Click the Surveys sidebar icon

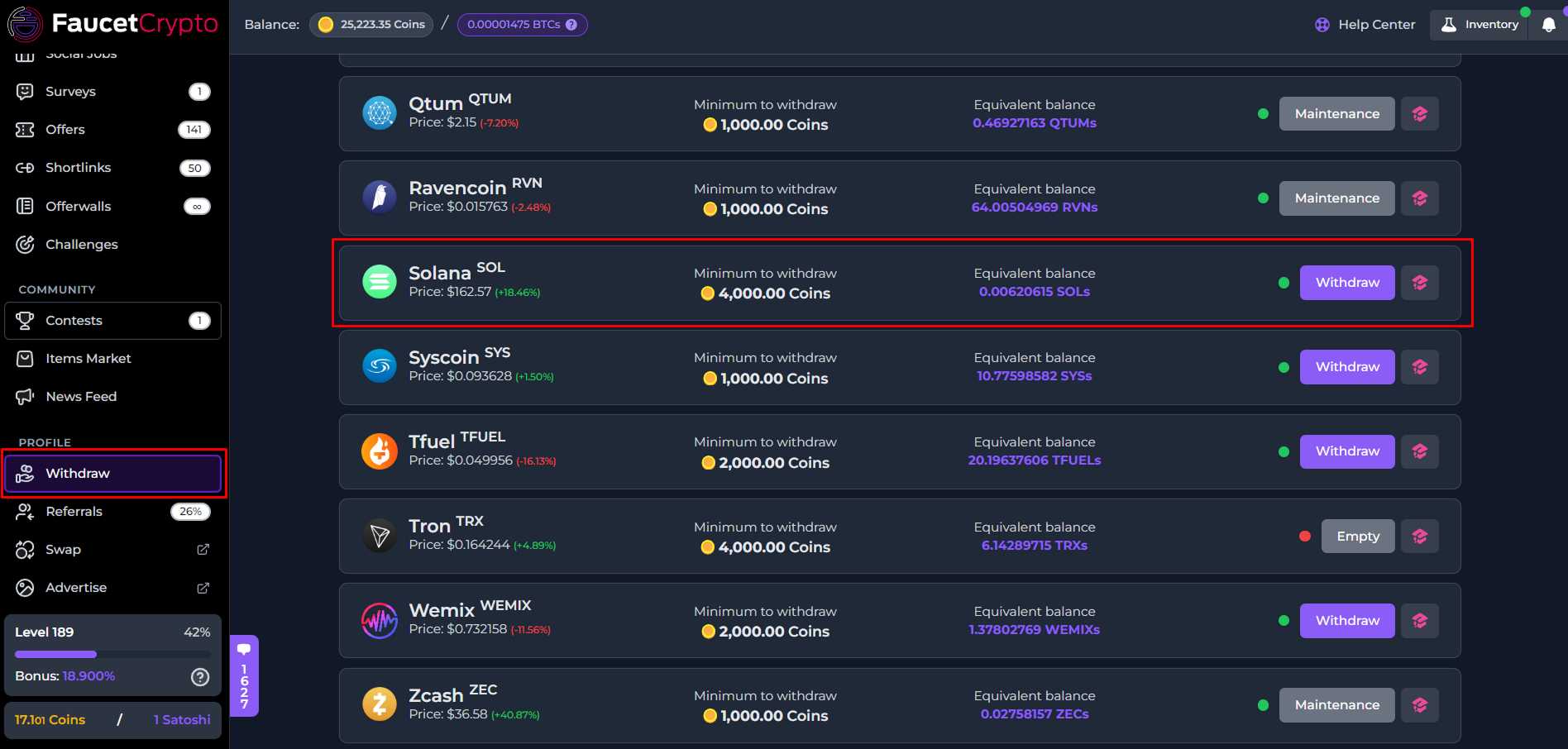[25, 92]
